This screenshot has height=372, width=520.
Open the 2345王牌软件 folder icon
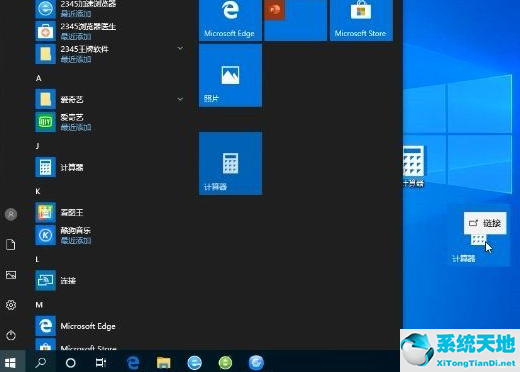45,54
